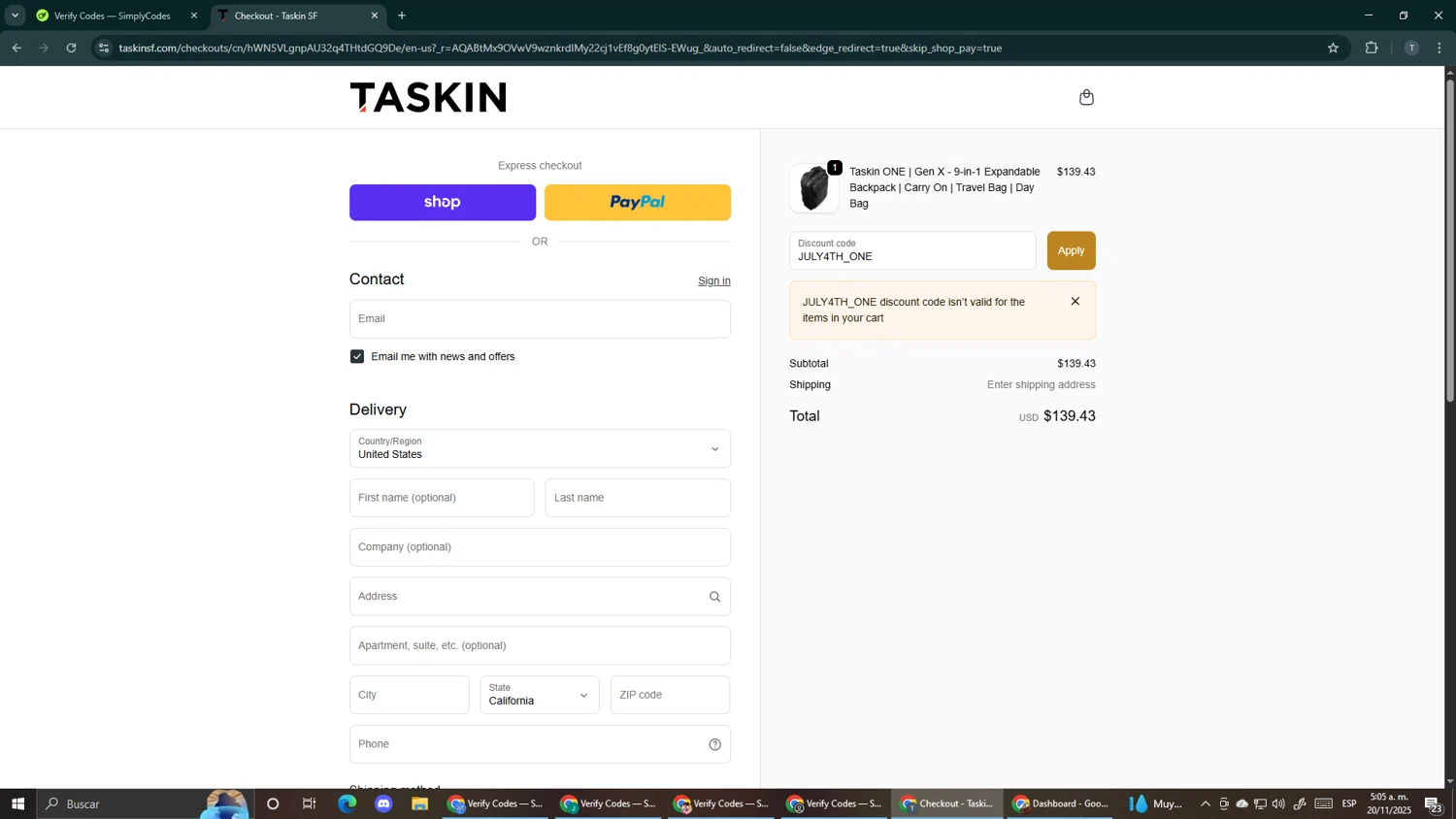Viewport: 1456px width, 819px height.
Task: Open the phone field help icon
Action: (714, 745)
